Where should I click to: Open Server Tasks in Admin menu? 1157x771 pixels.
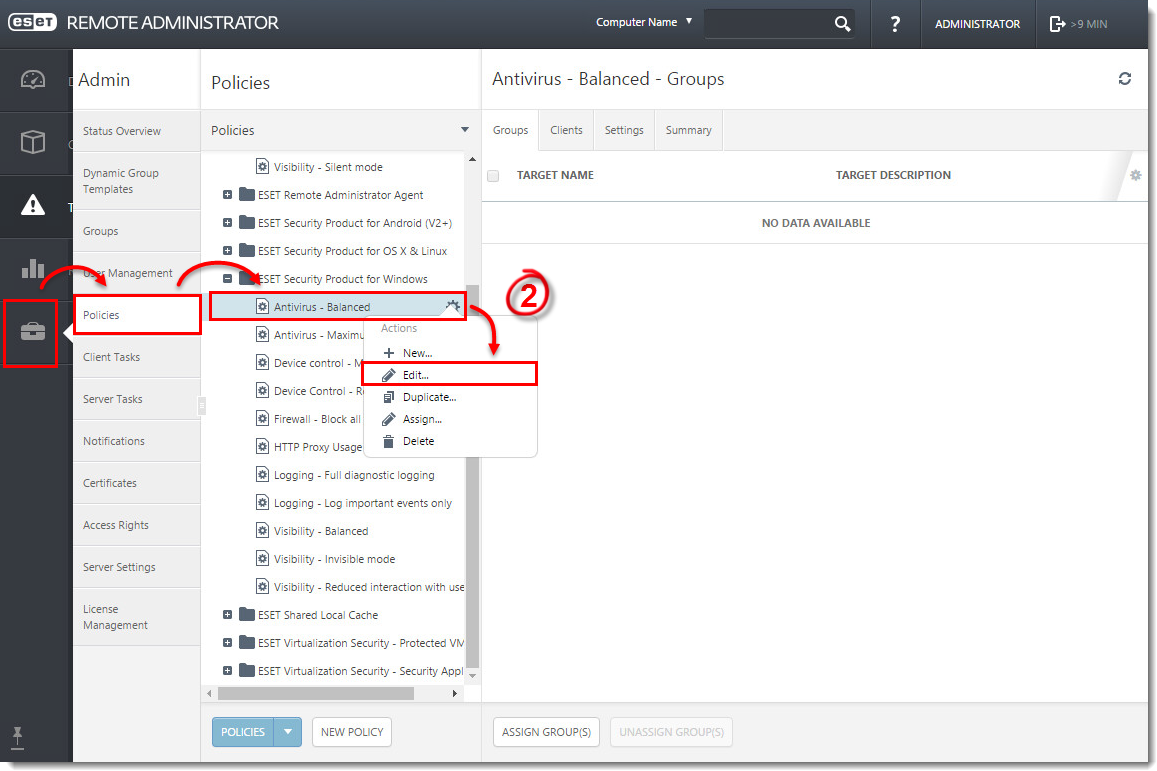[137, 399]
